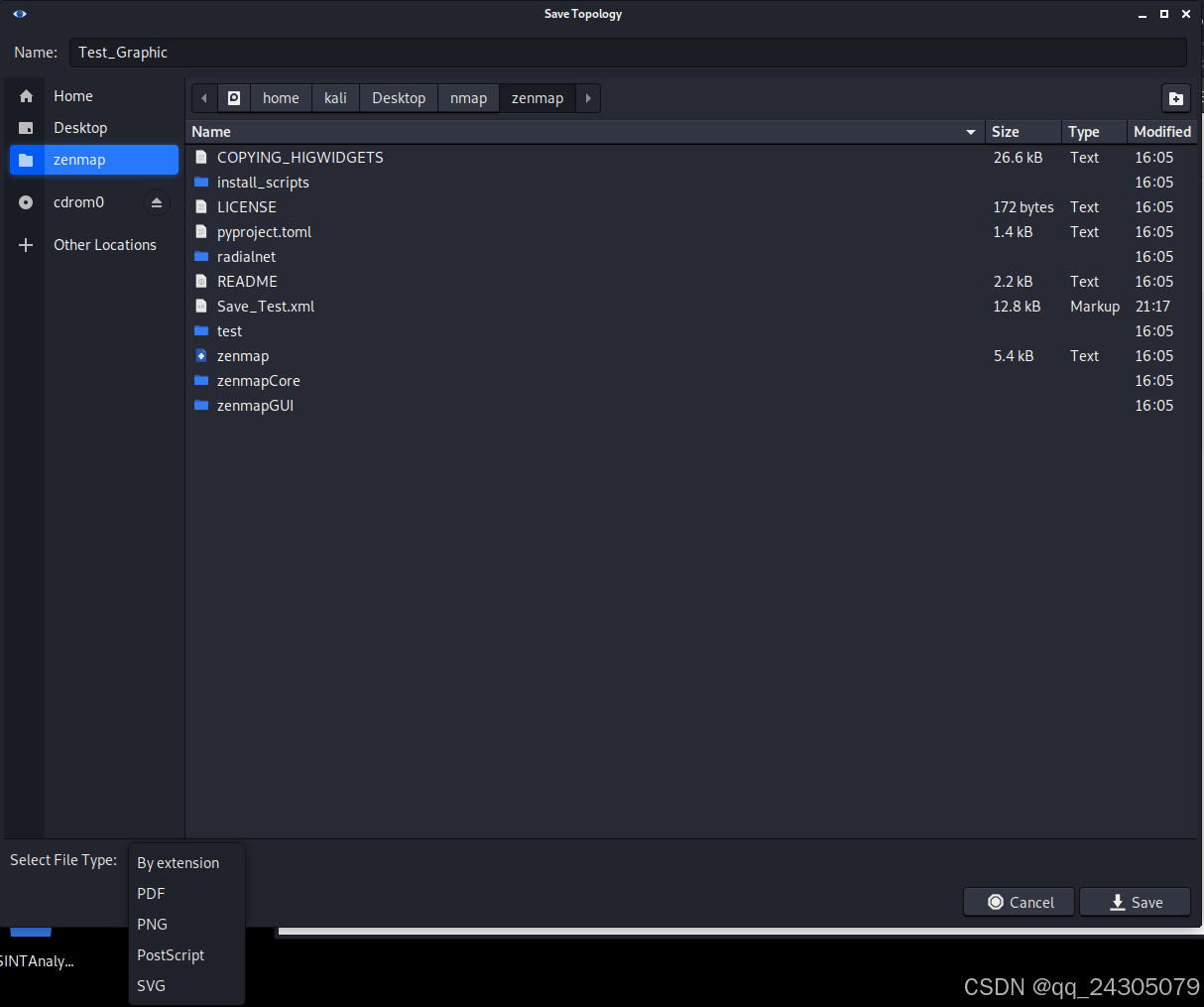
Task: Toggle sort order via Name column arrow
Action: tap(971, 132)
